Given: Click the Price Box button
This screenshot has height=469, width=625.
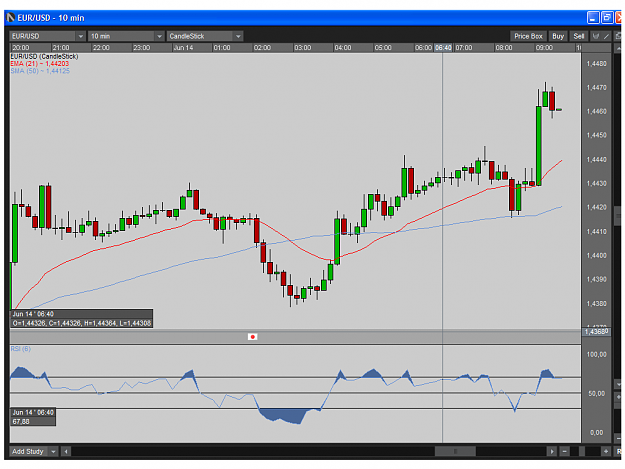Looking at the screenshot, I should [x=528, y=36].
